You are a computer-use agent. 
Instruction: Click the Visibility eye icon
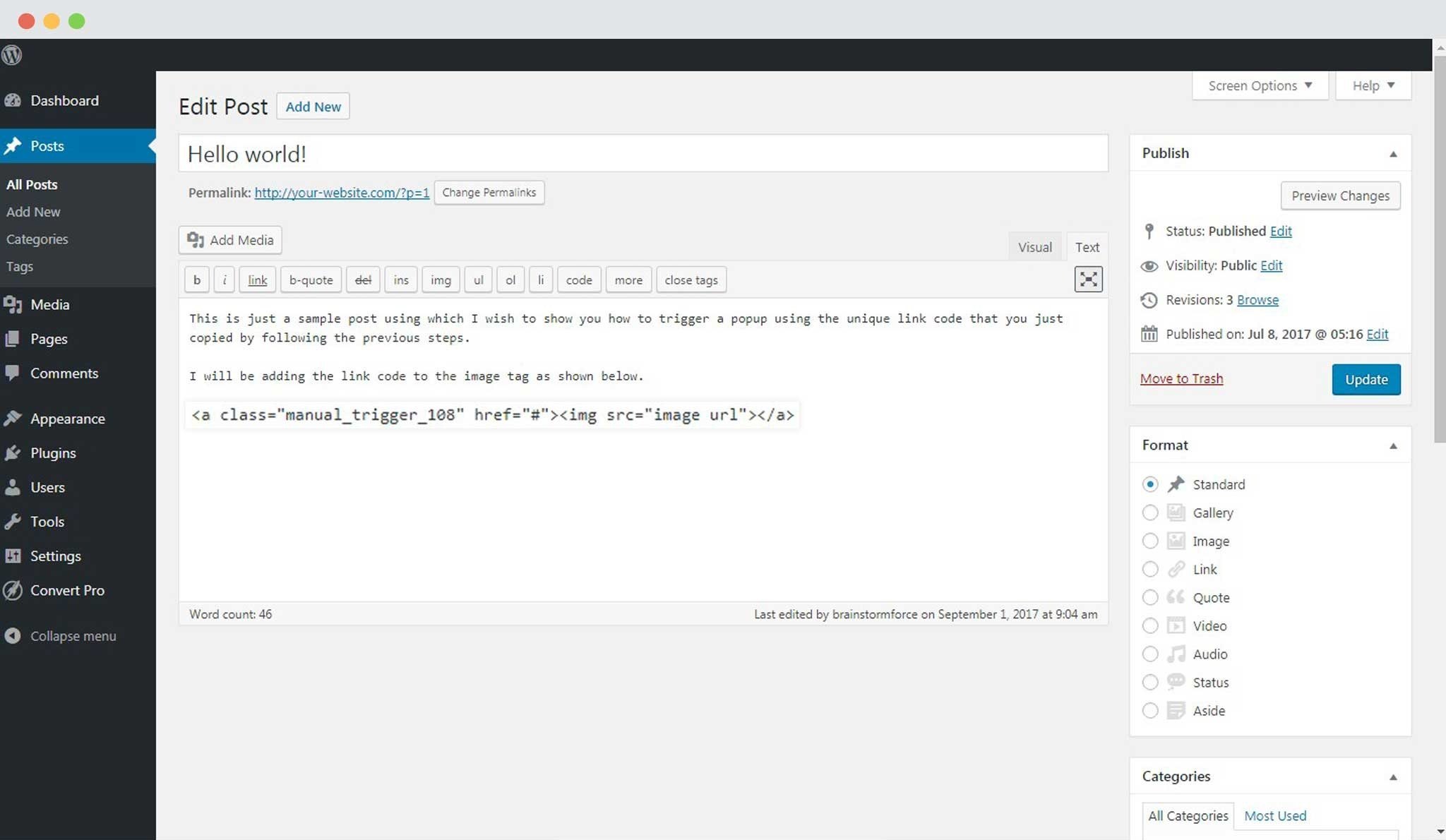click(1149, 266)
